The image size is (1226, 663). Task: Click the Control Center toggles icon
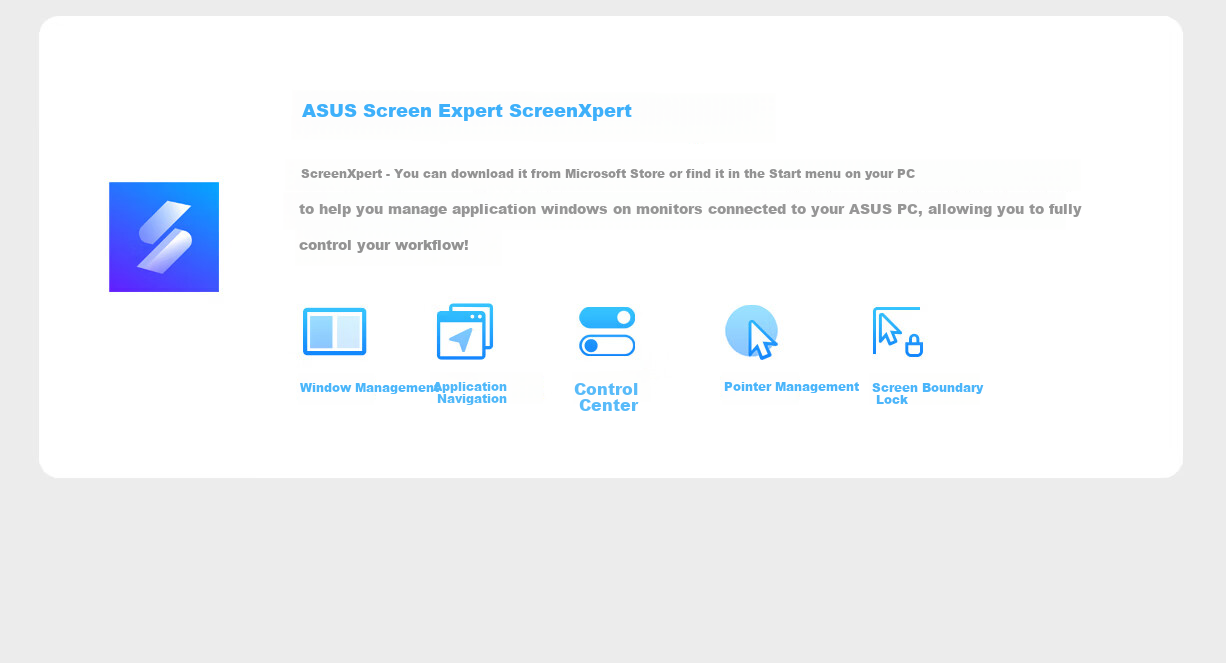pyautogui.click(x=607, y=331)
